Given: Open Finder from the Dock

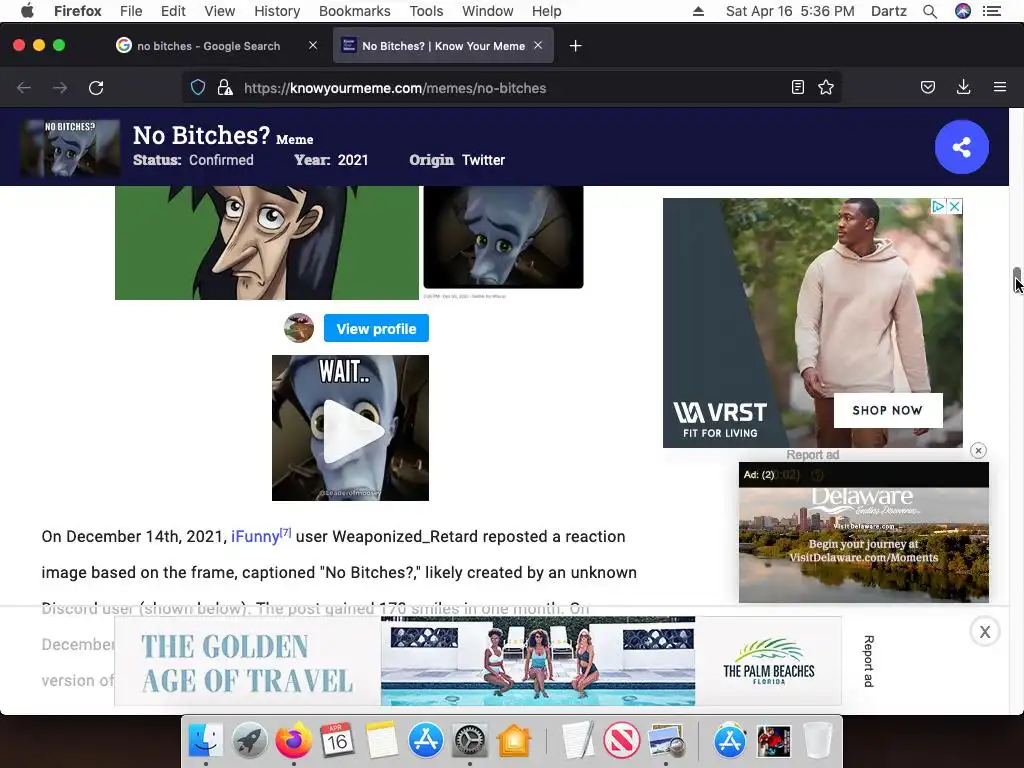Looking at the screenshot, I should point(206,741).
